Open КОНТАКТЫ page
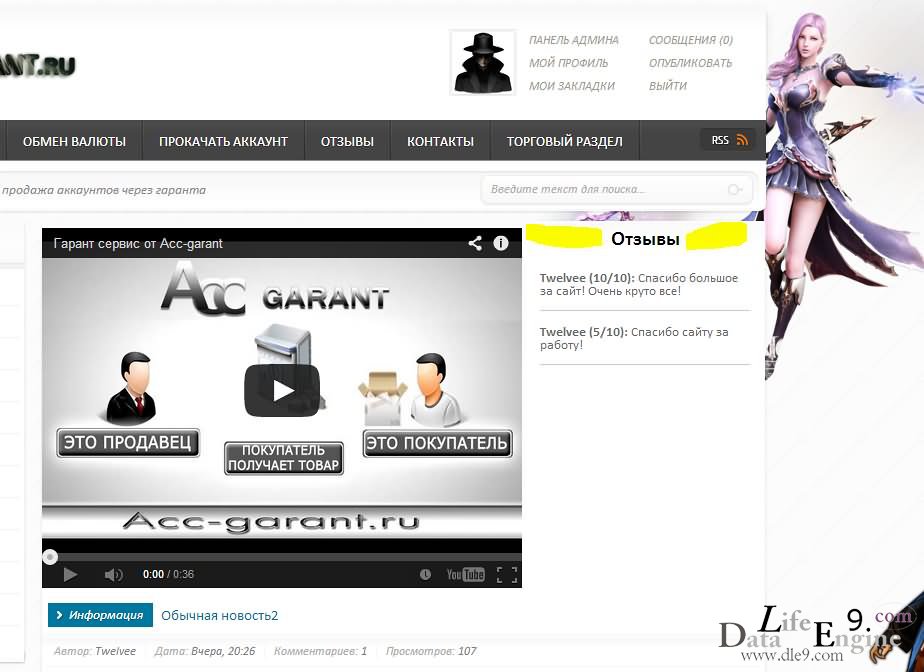The image size is (924, 672). (440, 141)
